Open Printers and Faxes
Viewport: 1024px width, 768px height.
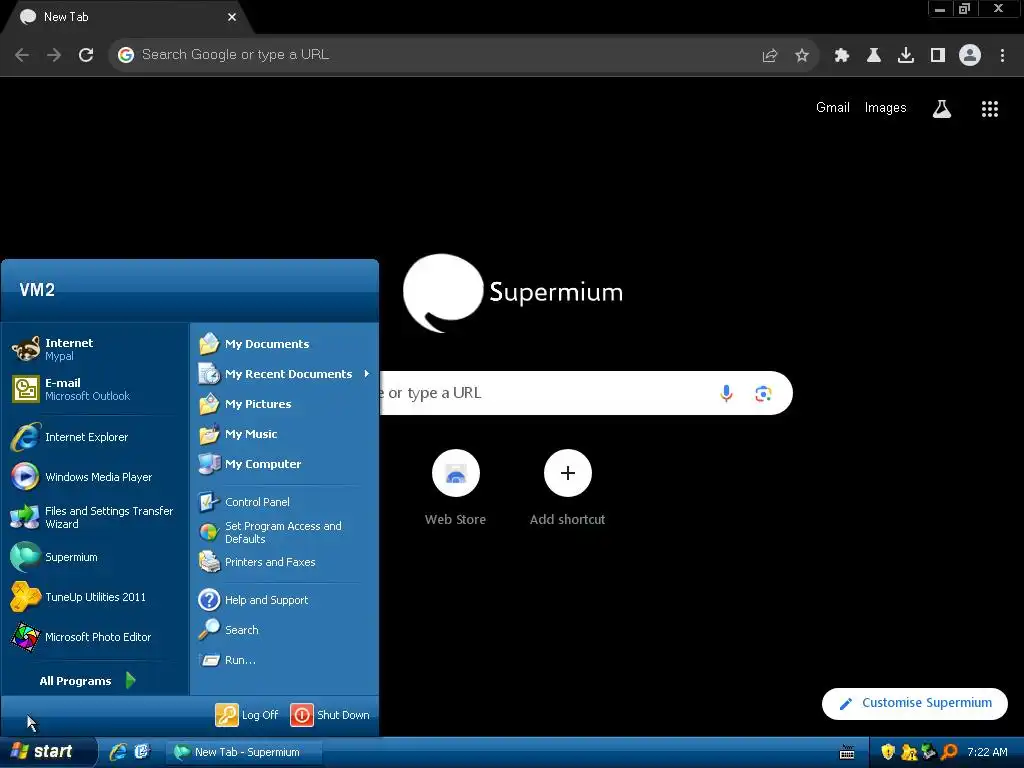pyautogui.click(x=285, y=562)
